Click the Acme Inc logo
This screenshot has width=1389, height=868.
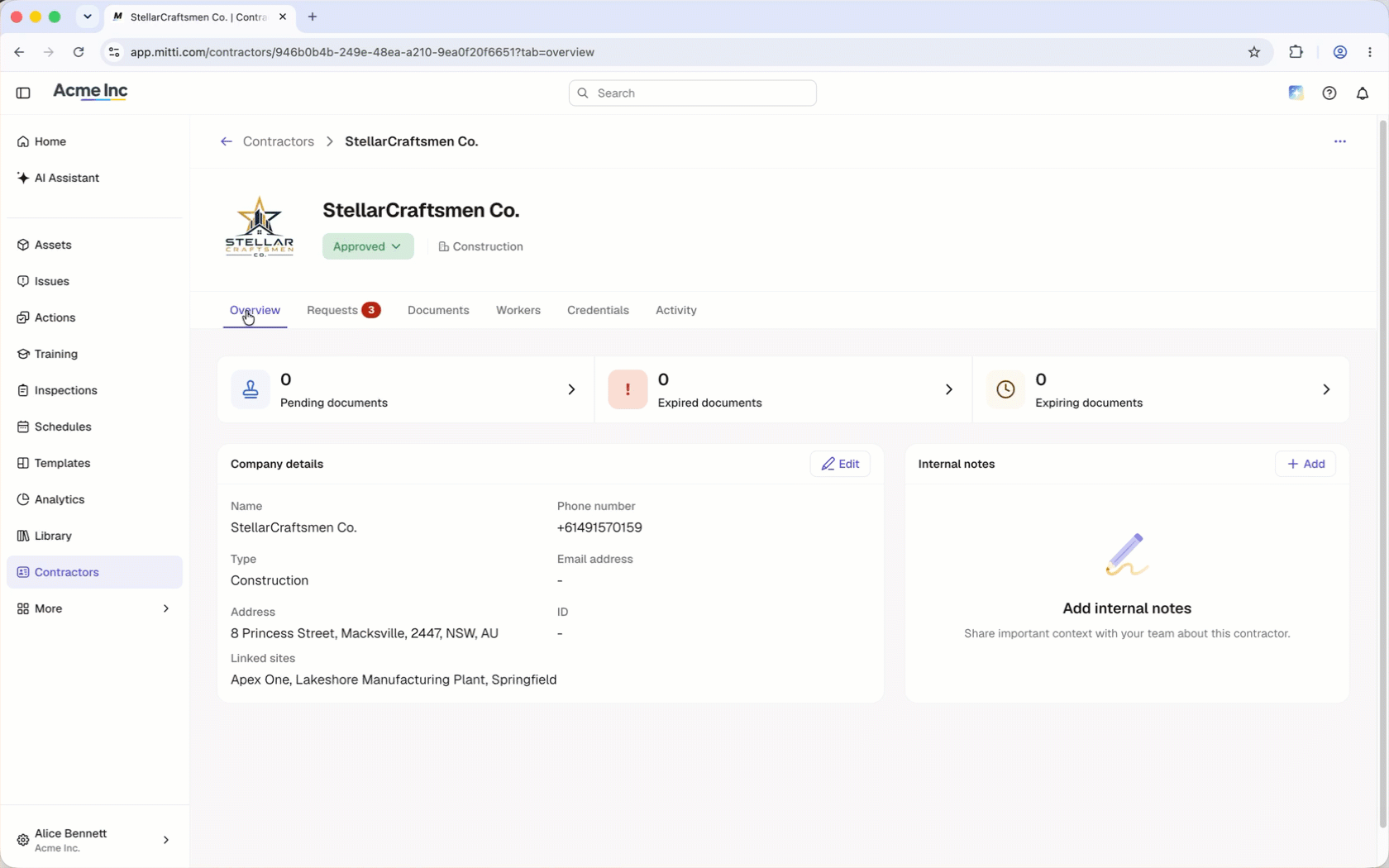(x=90, y=92)
